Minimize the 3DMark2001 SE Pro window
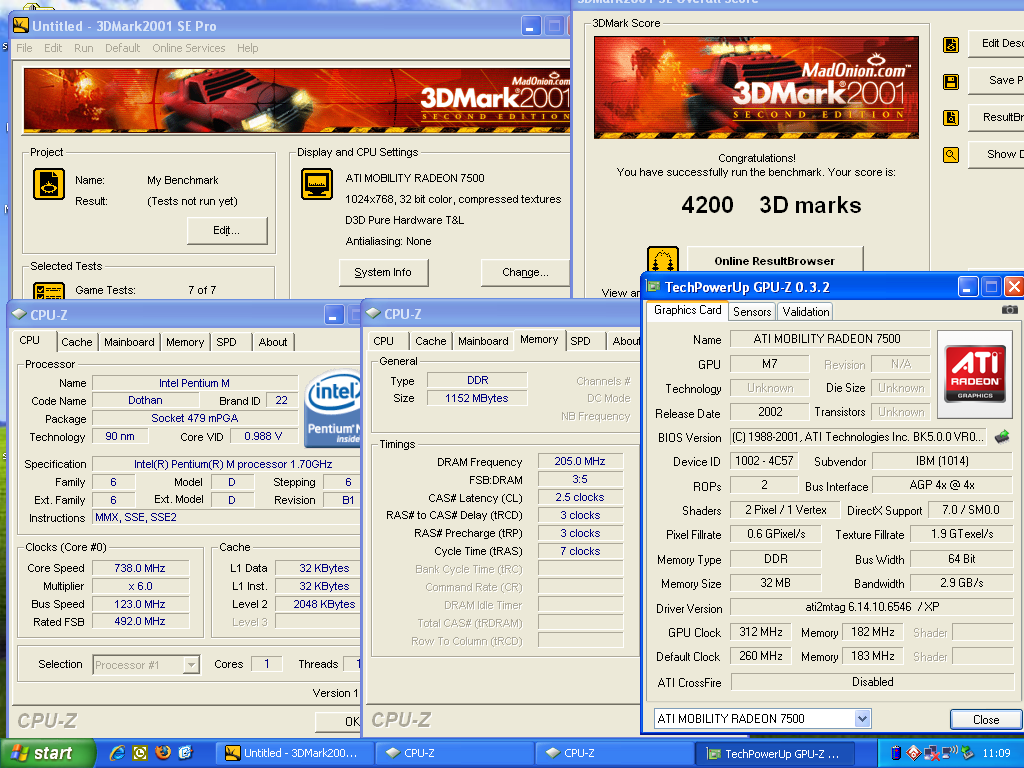Image resolution: width=1024 pixels, height=768 pixels. point(532,26)
